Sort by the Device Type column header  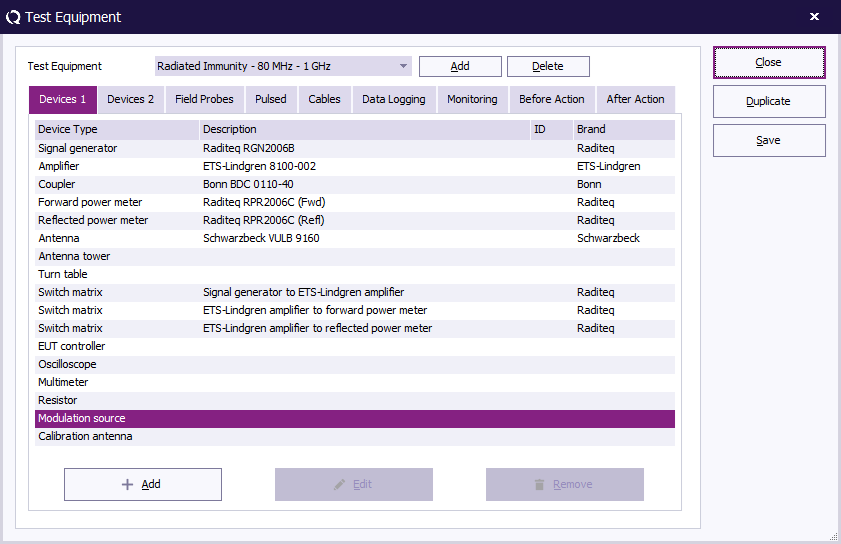pyautogui.click(x=116, y=129)
